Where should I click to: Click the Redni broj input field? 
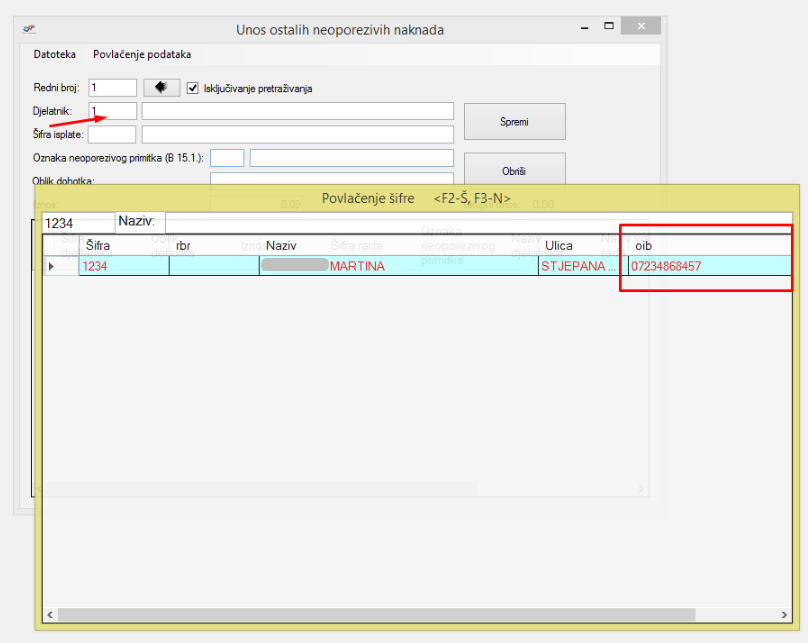coord(112,88)
